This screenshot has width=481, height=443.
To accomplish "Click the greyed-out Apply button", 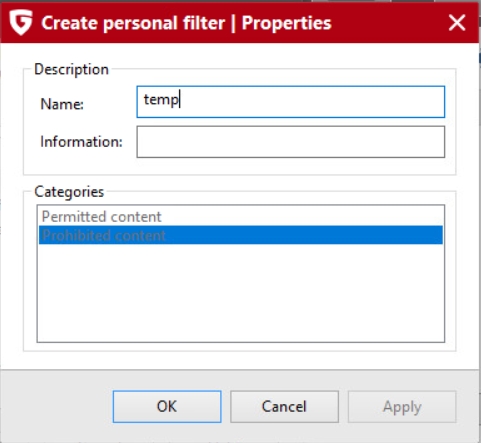I will (402, 407).
